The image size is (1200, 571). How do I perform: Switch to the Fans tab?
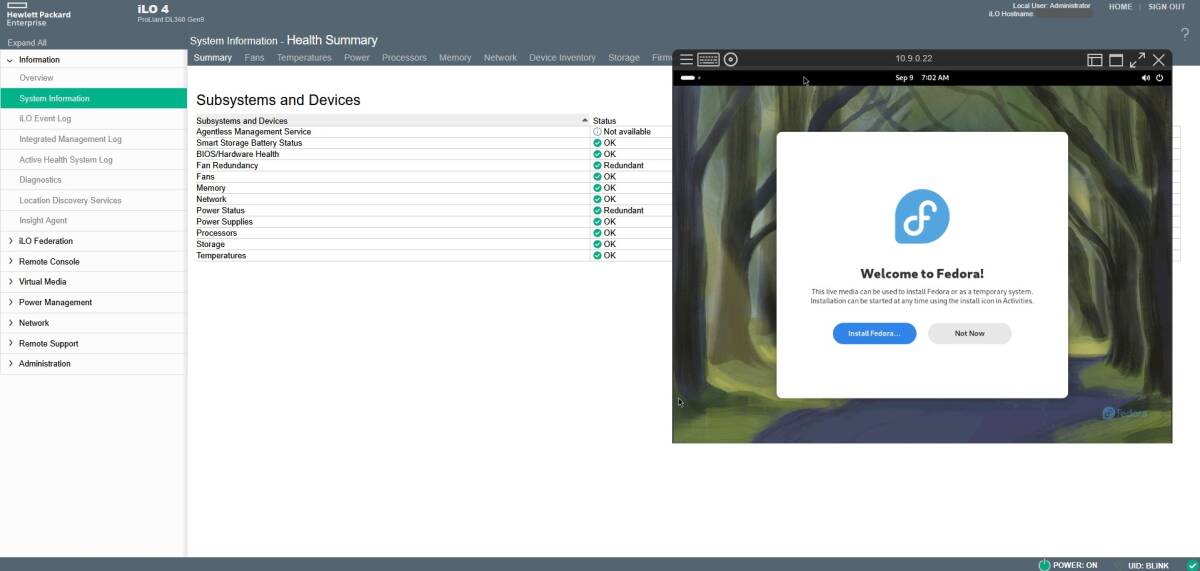coord(254,58)
